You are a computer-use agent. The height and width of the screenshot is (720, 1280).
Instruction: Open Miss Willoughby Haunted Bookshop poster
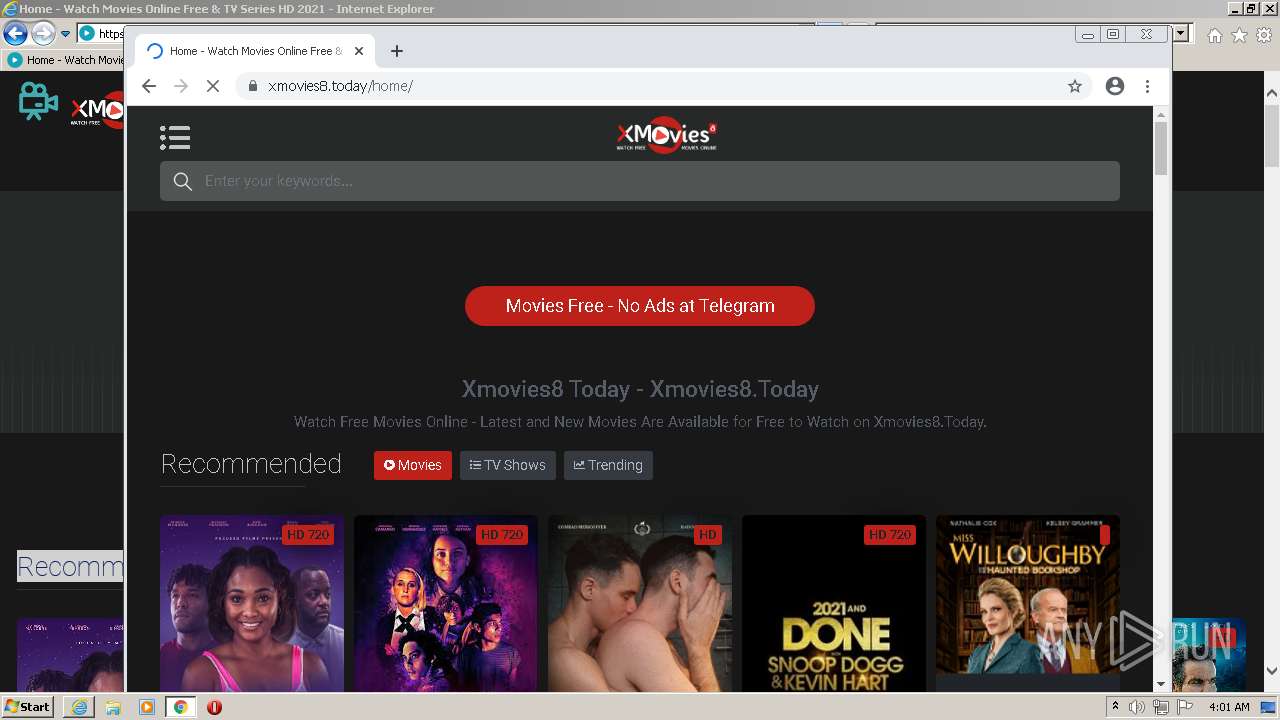click(x=1028, y=603)
